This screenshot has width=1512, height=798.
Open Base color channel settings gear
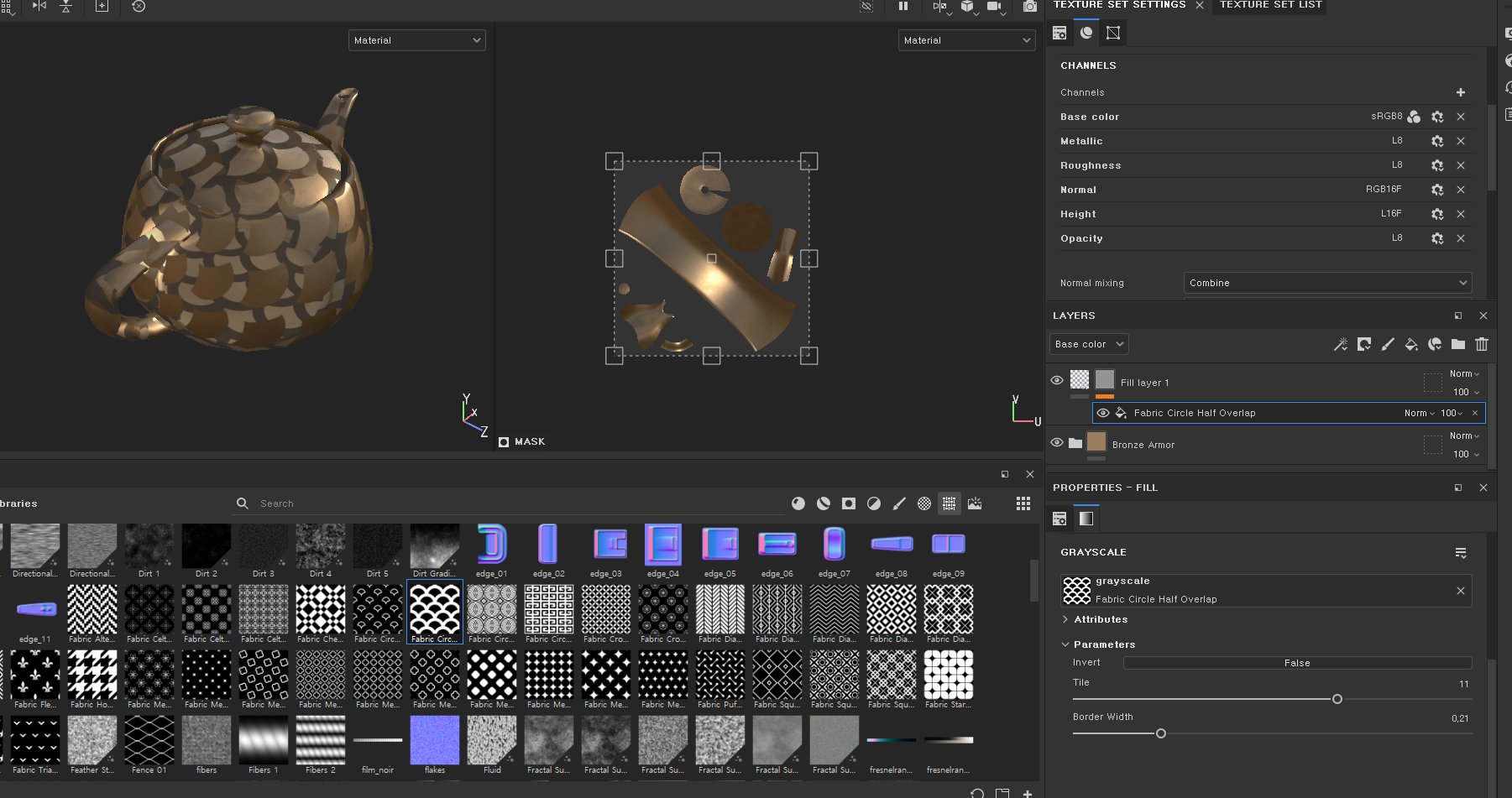(1437, 117)
